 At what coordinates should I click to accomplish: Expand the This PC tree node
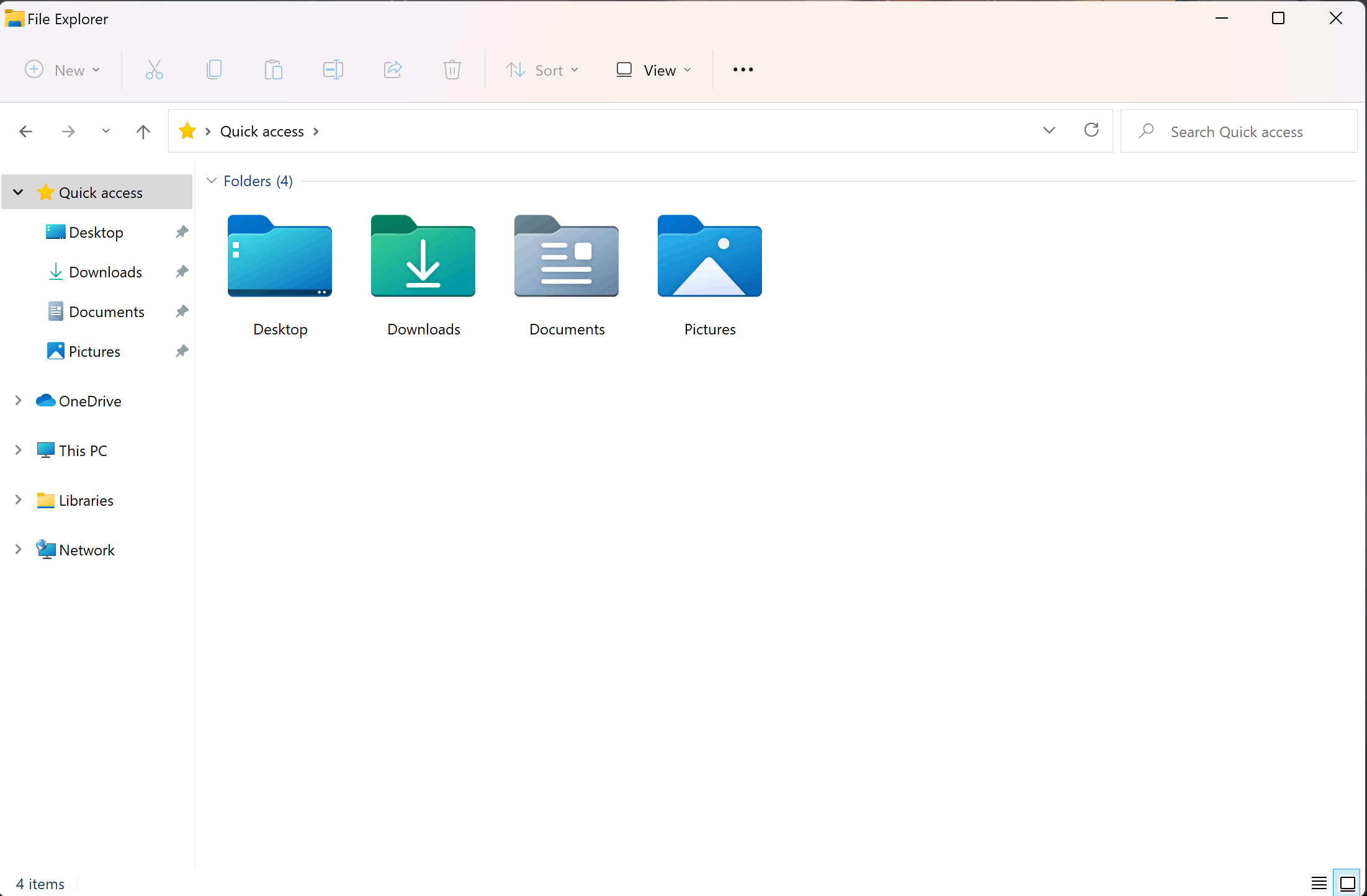click(18, 450)
